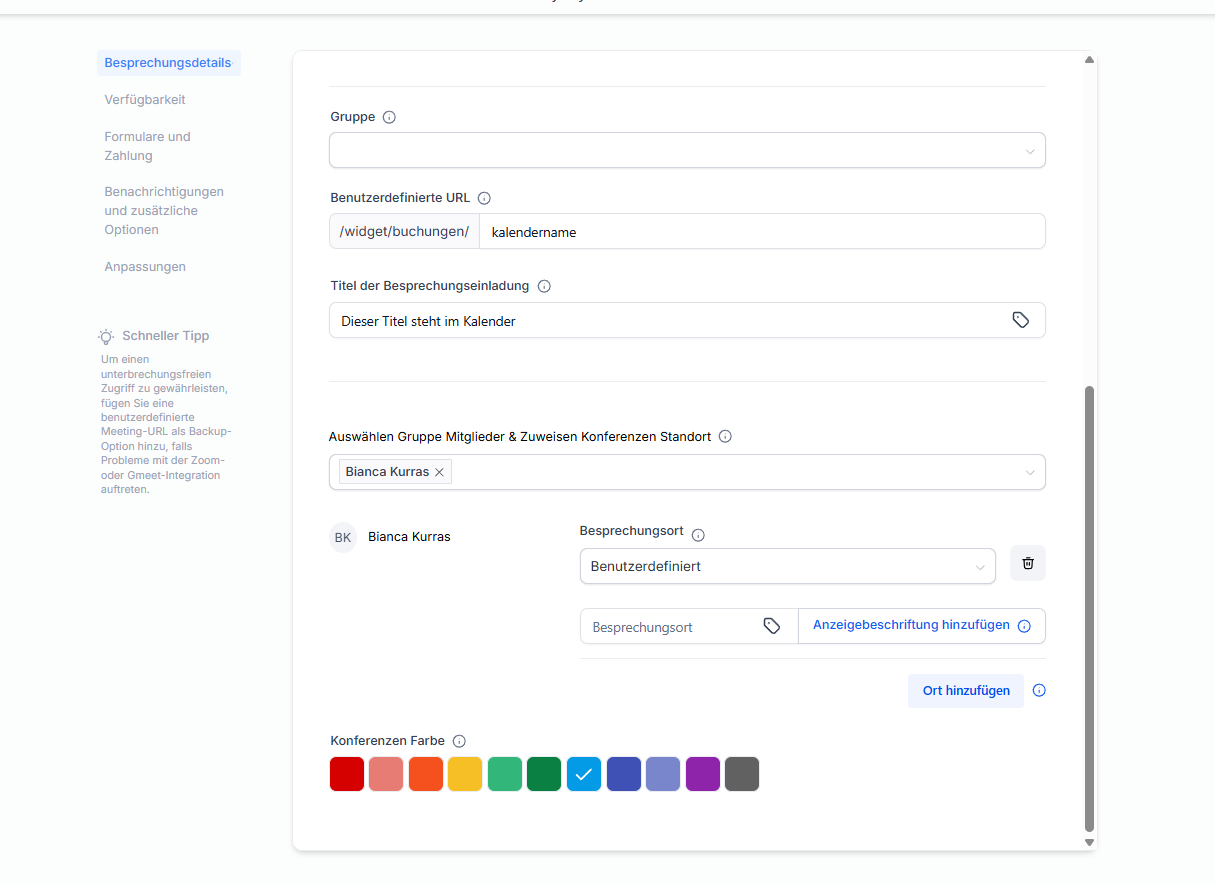Click tag icon in Besprechungsort input
The height and width of the screenshot is (885, 1215).
click(x=771, y=626)
